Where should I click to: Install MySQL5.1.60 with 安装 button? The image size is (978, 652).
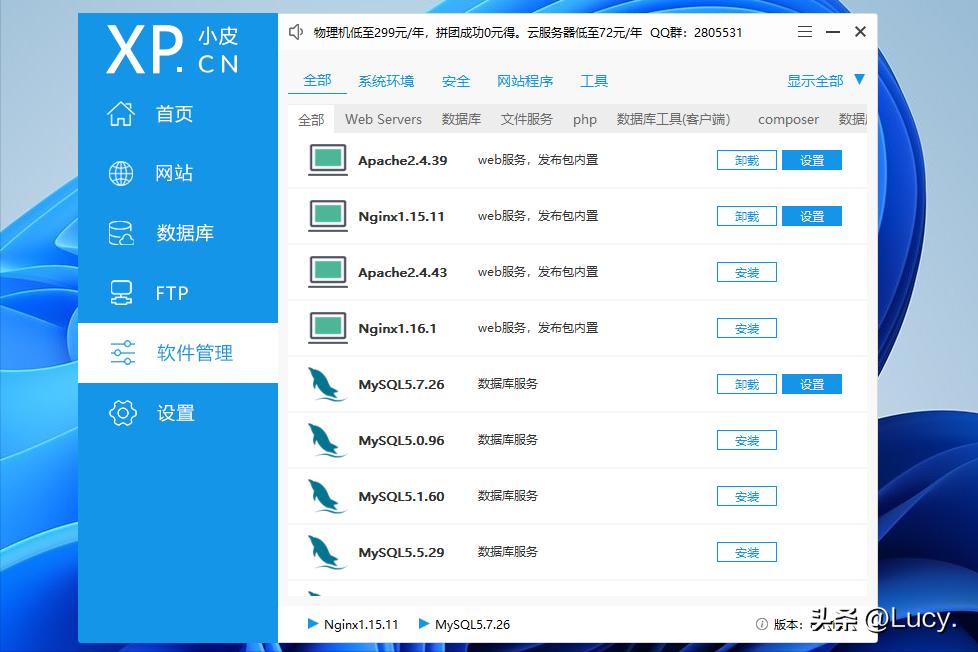[747, 497]
